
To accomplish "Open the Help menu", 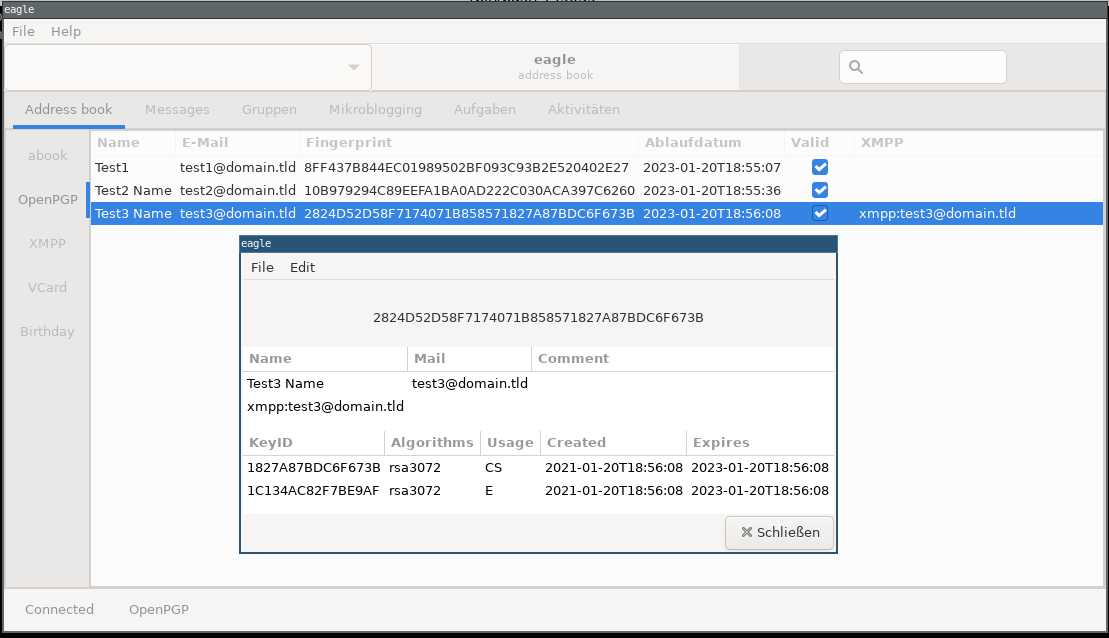I will pos(66,31).
